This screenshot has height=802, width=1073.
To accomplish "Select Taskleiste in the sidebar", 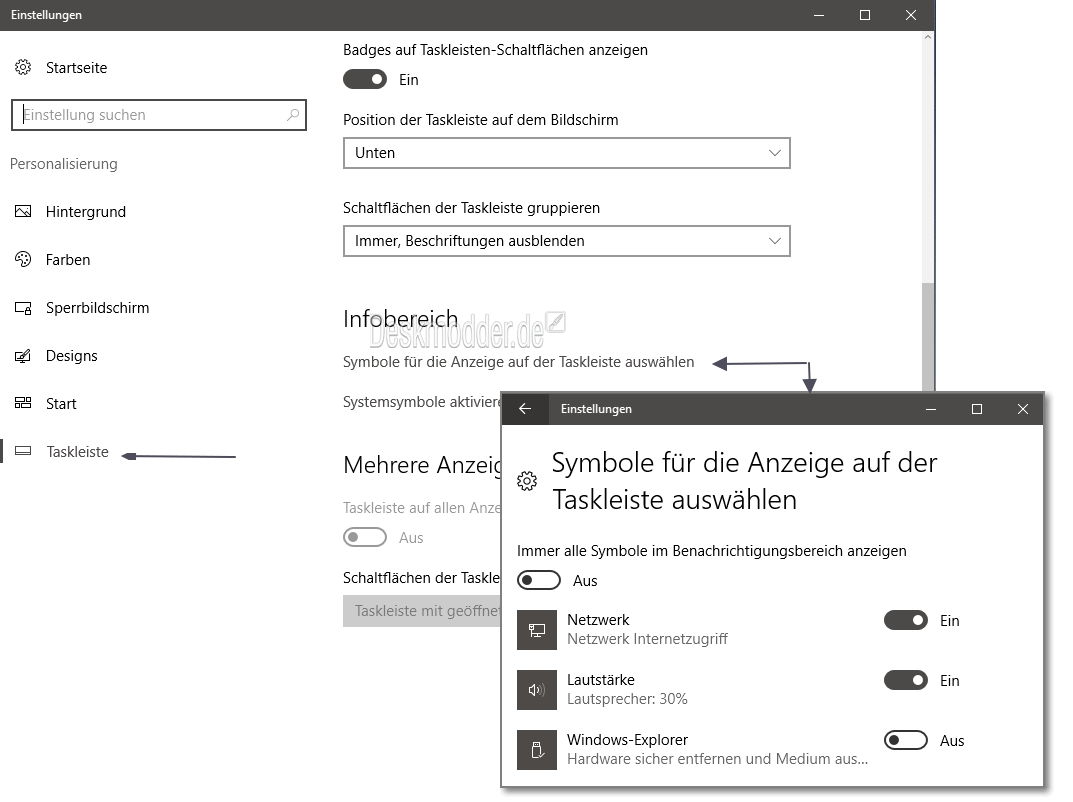I will [x=77, y=452].
